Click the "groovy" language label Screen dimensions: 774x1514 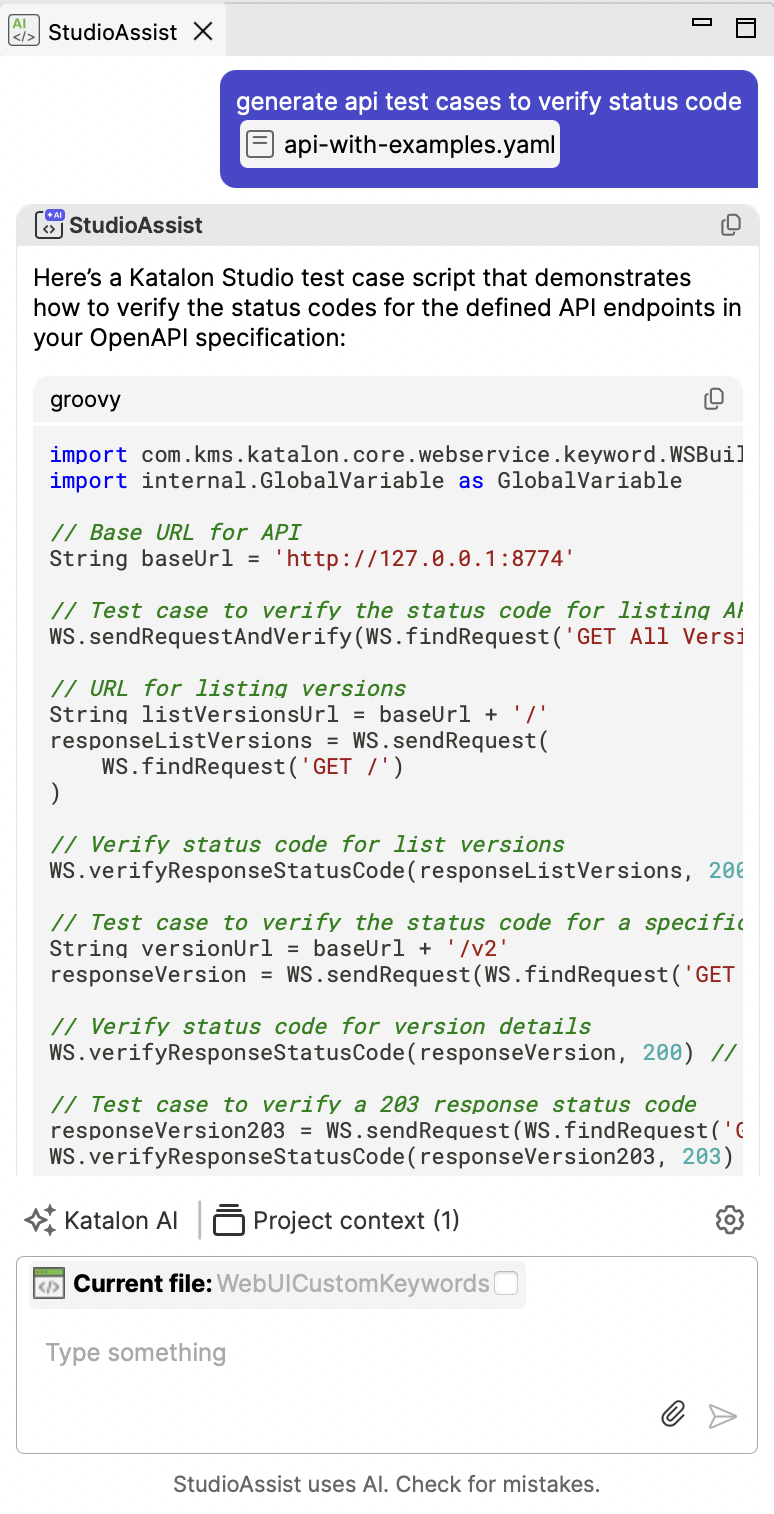pos(85,399)
